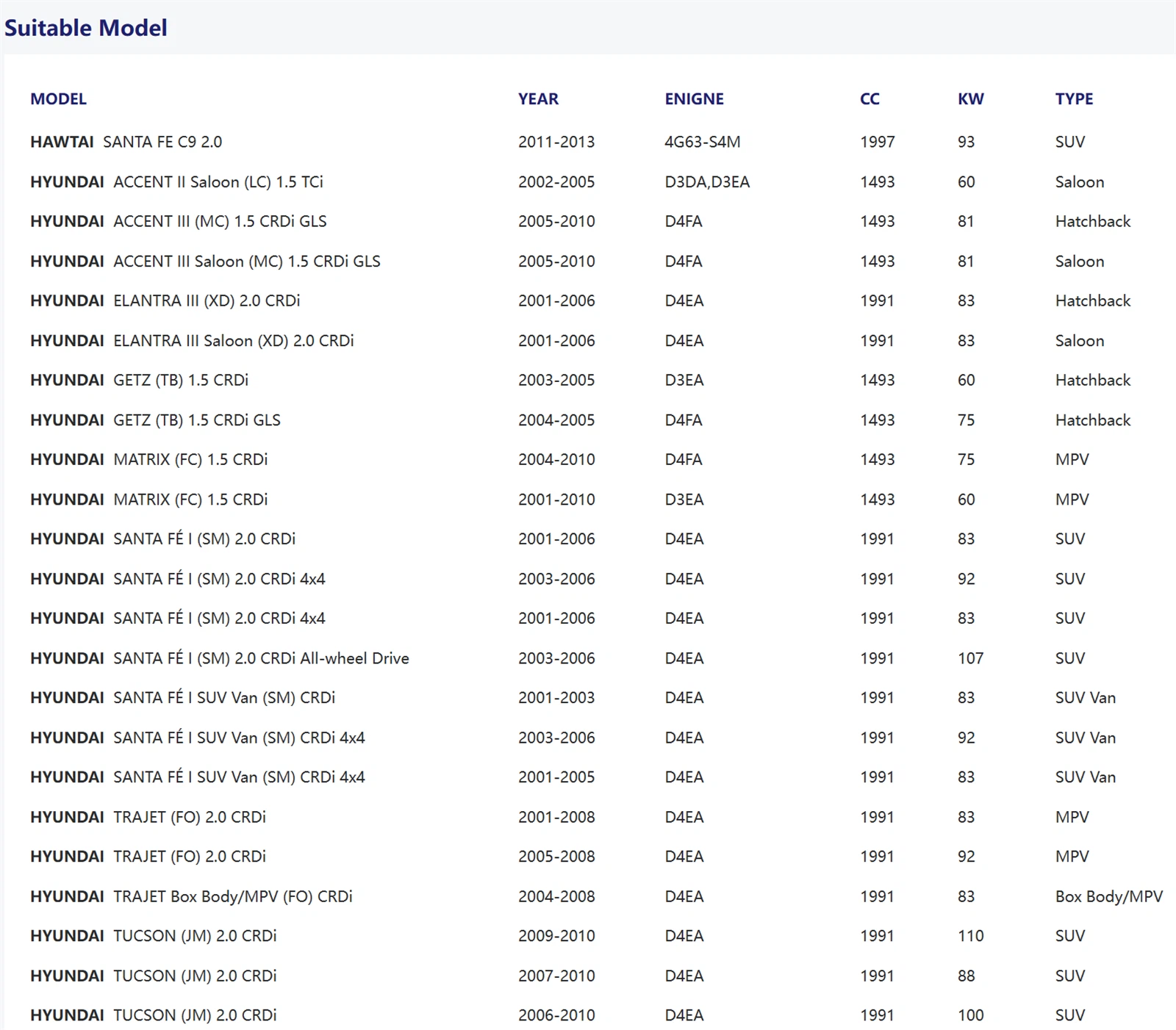The image size is (1176, 1030).
Task: Click TUCSON (JM) row dated 2009-2010
Action: (x=588, y=936)
